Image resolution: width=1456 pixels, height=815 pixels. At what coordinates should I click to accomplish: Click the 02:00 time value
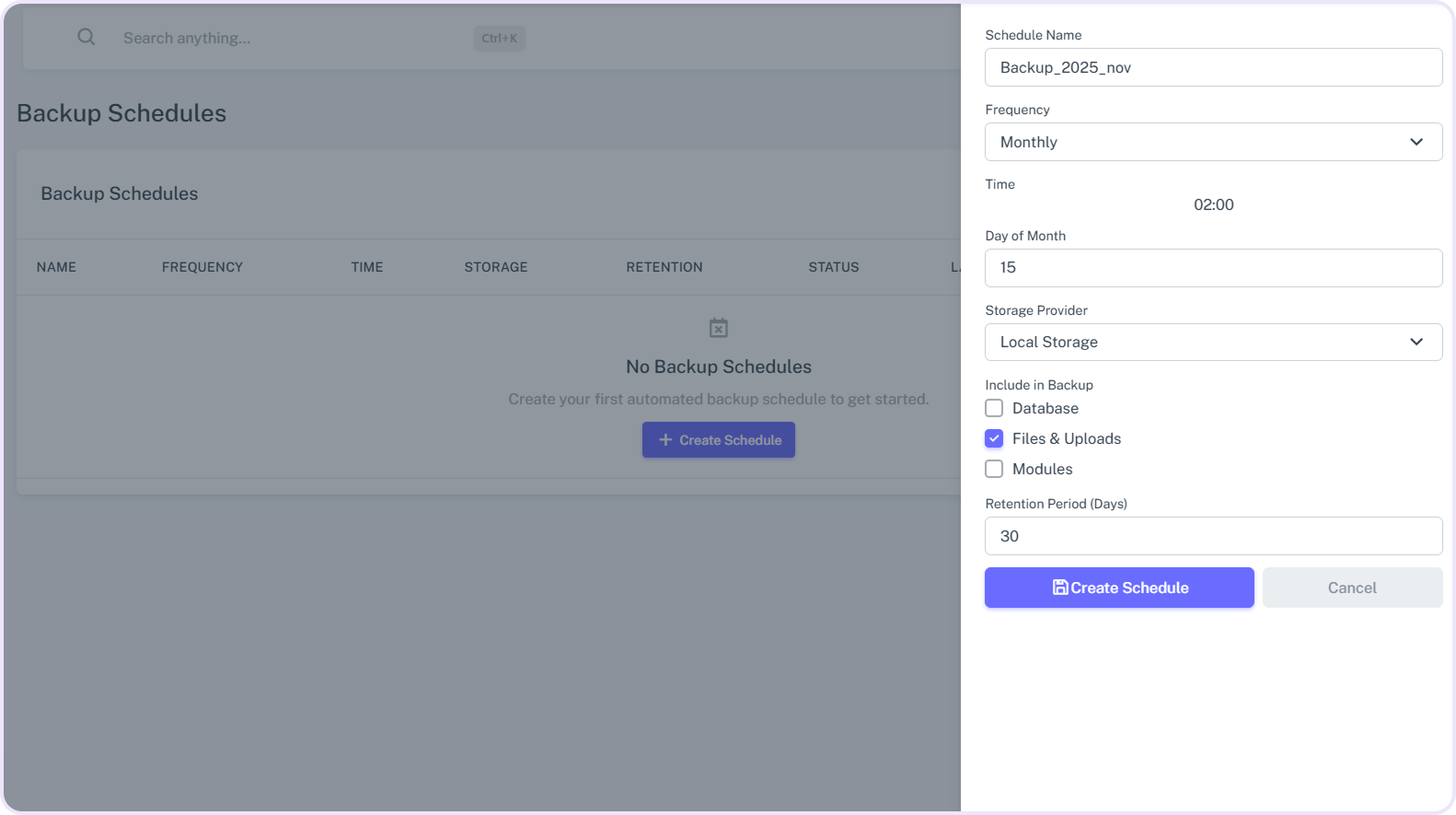1213,204
